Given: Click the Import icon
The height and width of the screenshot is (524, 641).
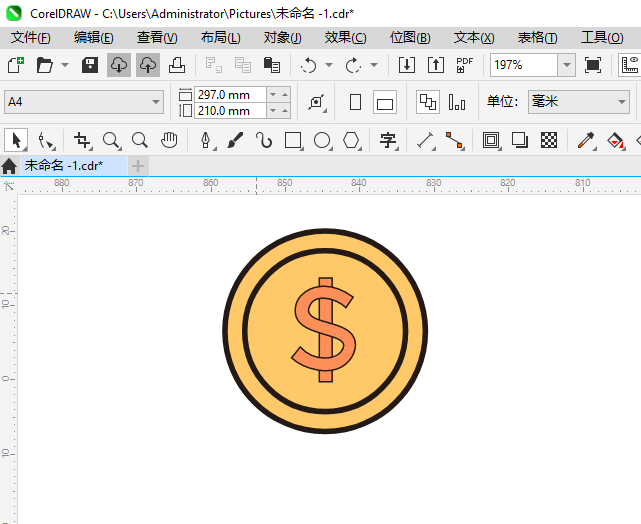Looking at the screenshot, I should click(x=407, y=65).
